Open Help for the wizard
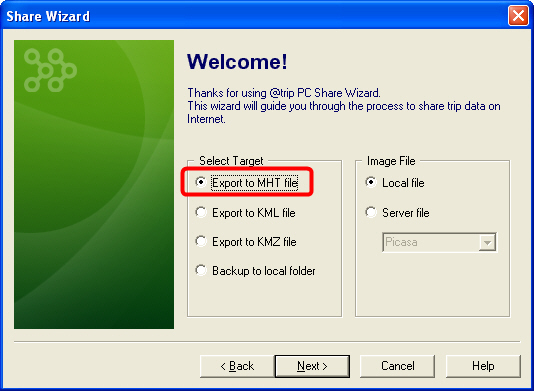 (483, 366)
